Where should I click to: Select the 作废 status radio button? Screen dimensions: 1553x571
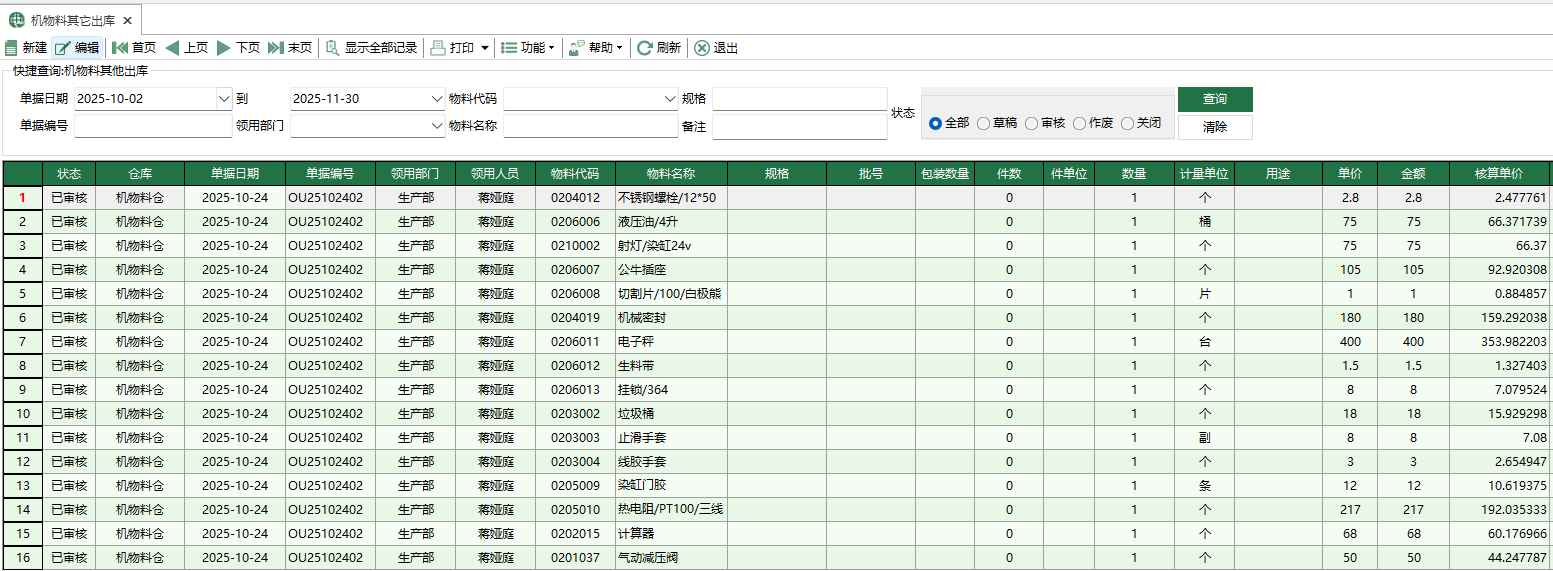pyautogui.click(x=1080, y=123)
